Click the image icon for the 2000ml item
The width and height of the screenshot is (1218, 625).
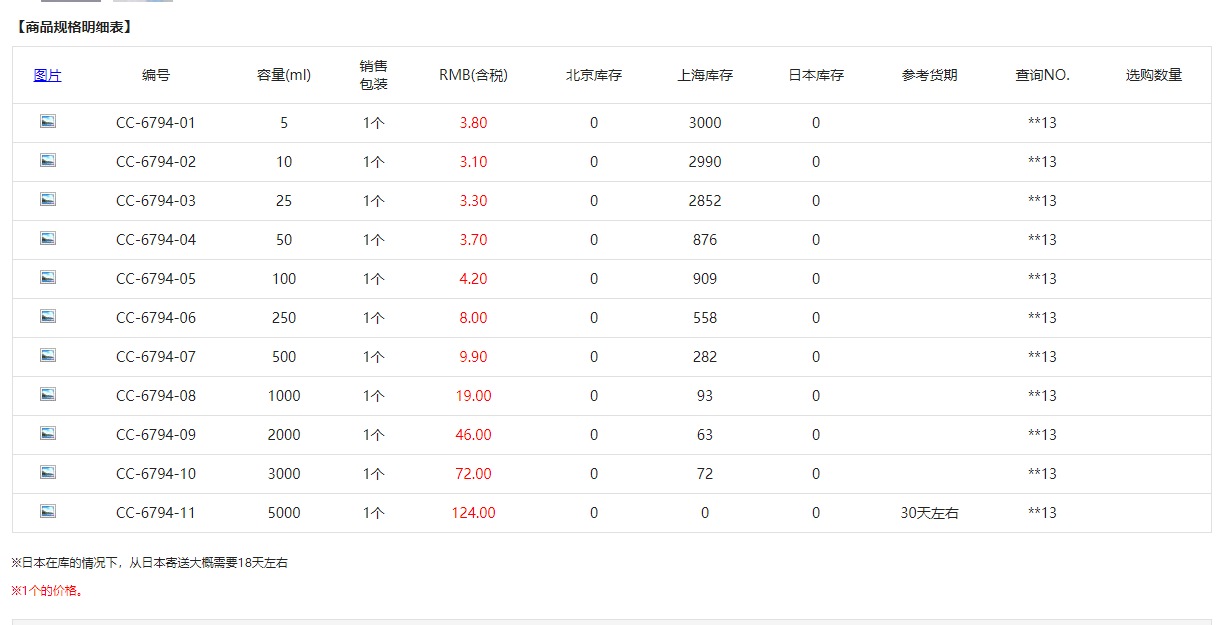tap(48, 434)
